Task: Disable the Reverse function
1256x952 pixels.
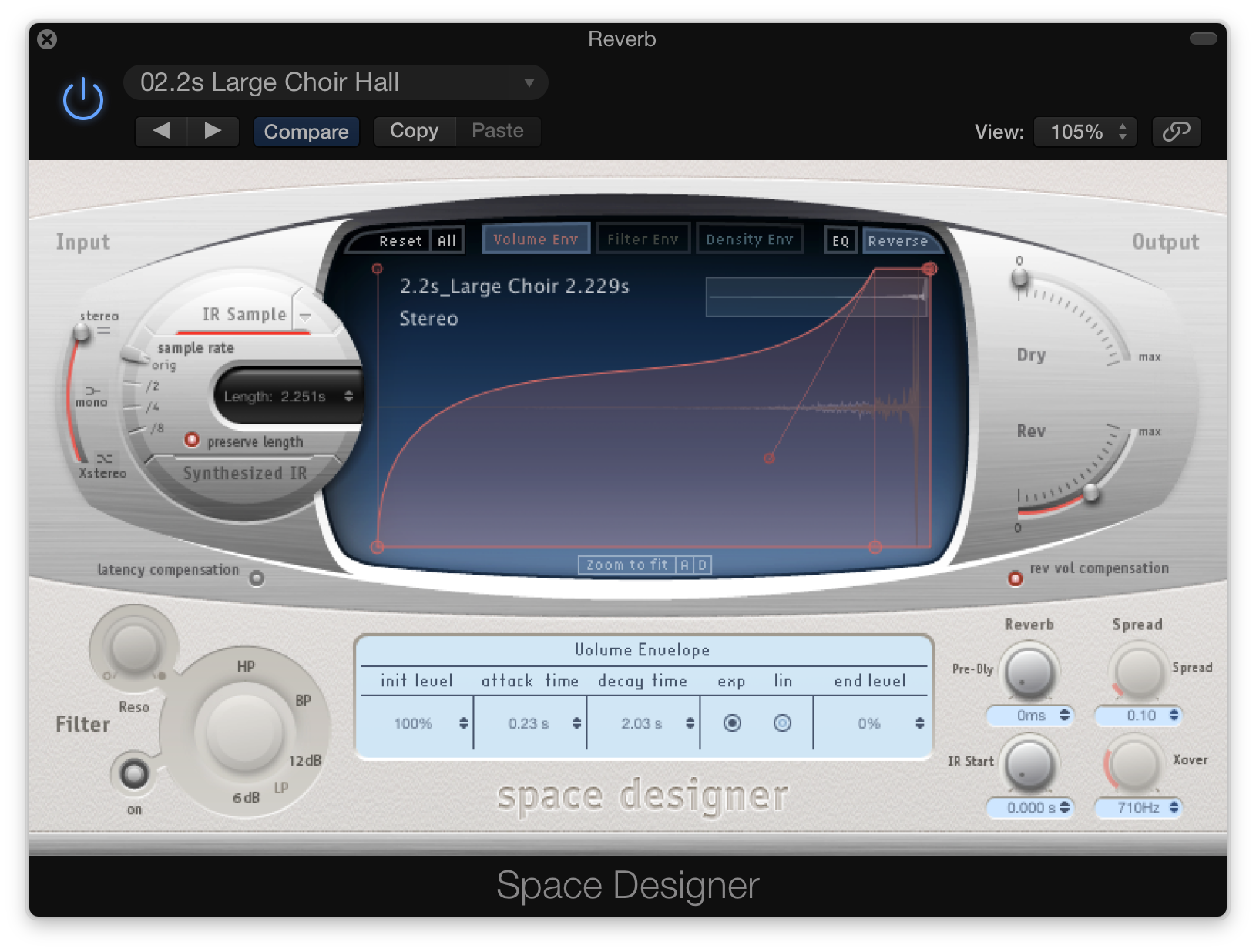Action: coord(900,241)
